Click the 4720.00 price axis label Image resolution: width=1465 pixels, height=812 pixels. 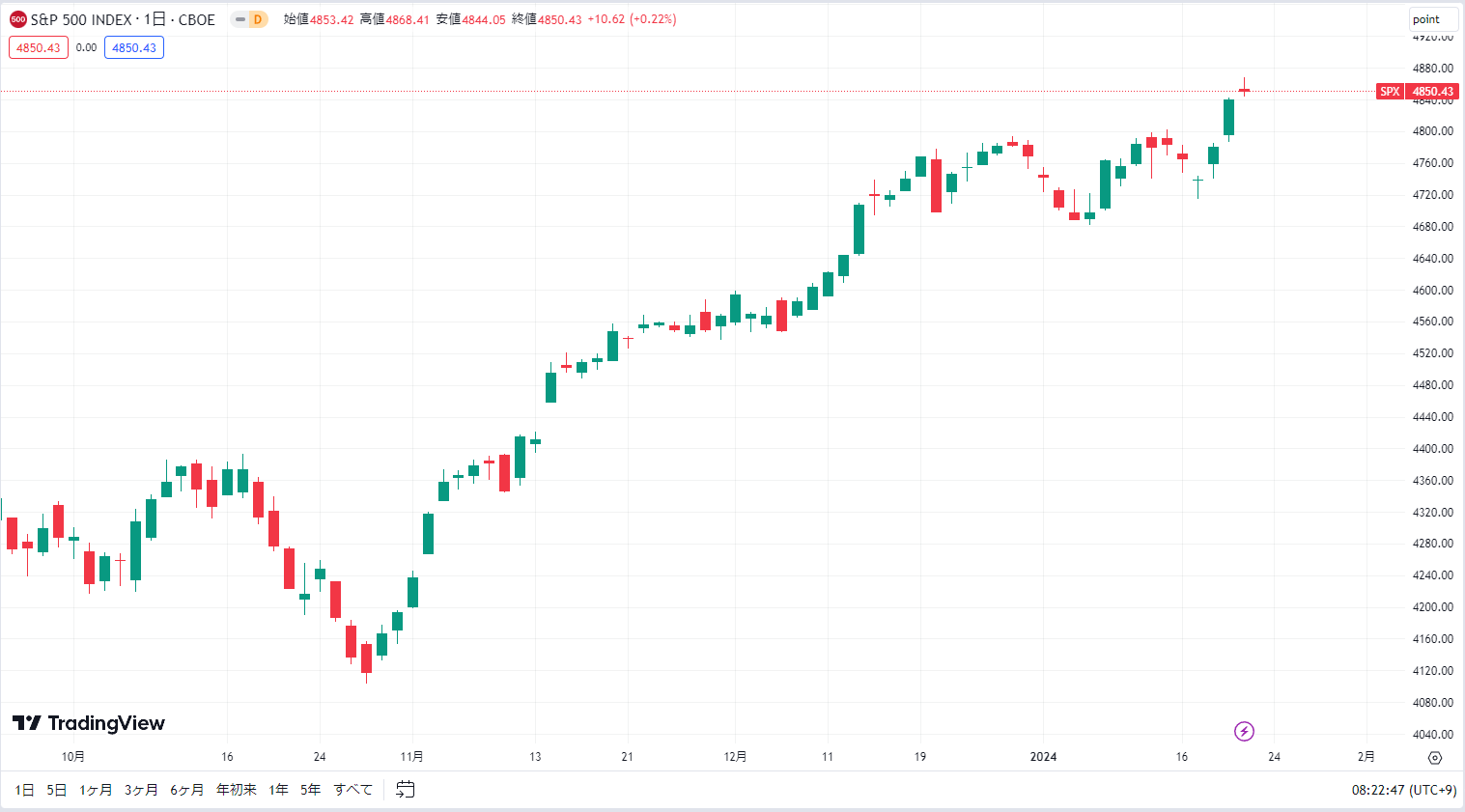click(x=1432, y=195)
